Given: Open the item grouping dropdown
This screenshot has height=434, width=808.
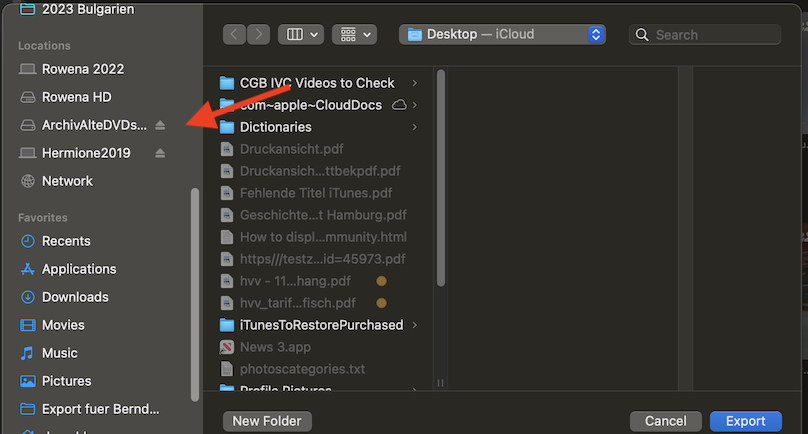Looking at the screenshot, I should 355,34.
